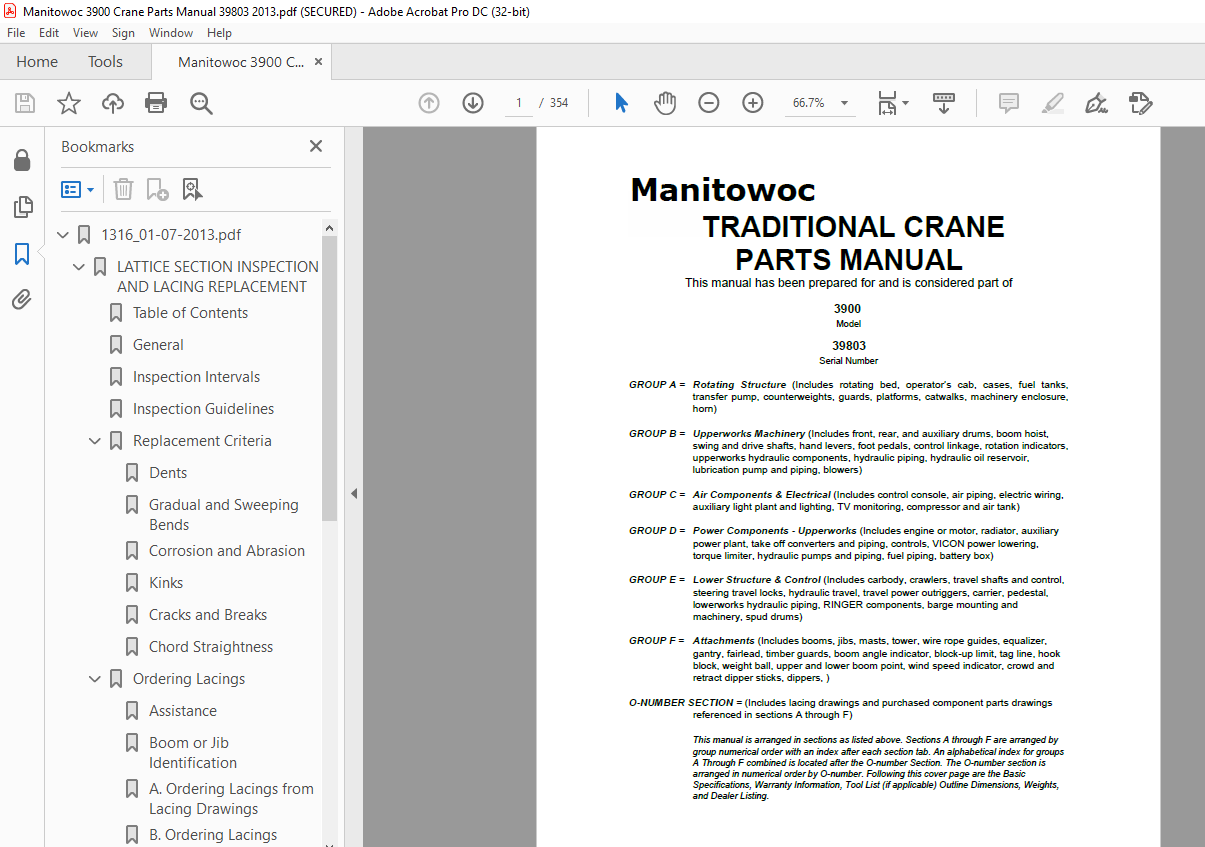Viewport: 1205px width, 847px height.
Task: Open security lock panel in sidebar
Action: pyautogui.click(x=21, y=160)
